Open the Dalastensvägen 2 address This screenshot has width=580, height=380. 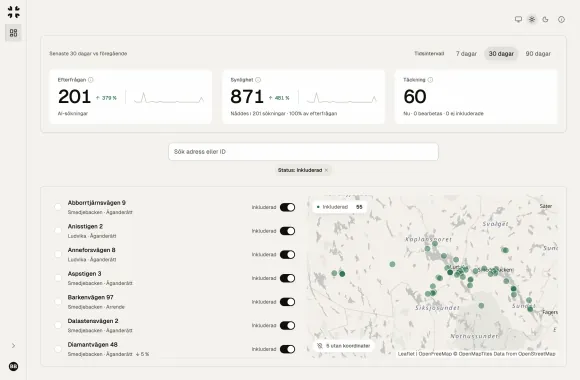(x=93, y=321)
